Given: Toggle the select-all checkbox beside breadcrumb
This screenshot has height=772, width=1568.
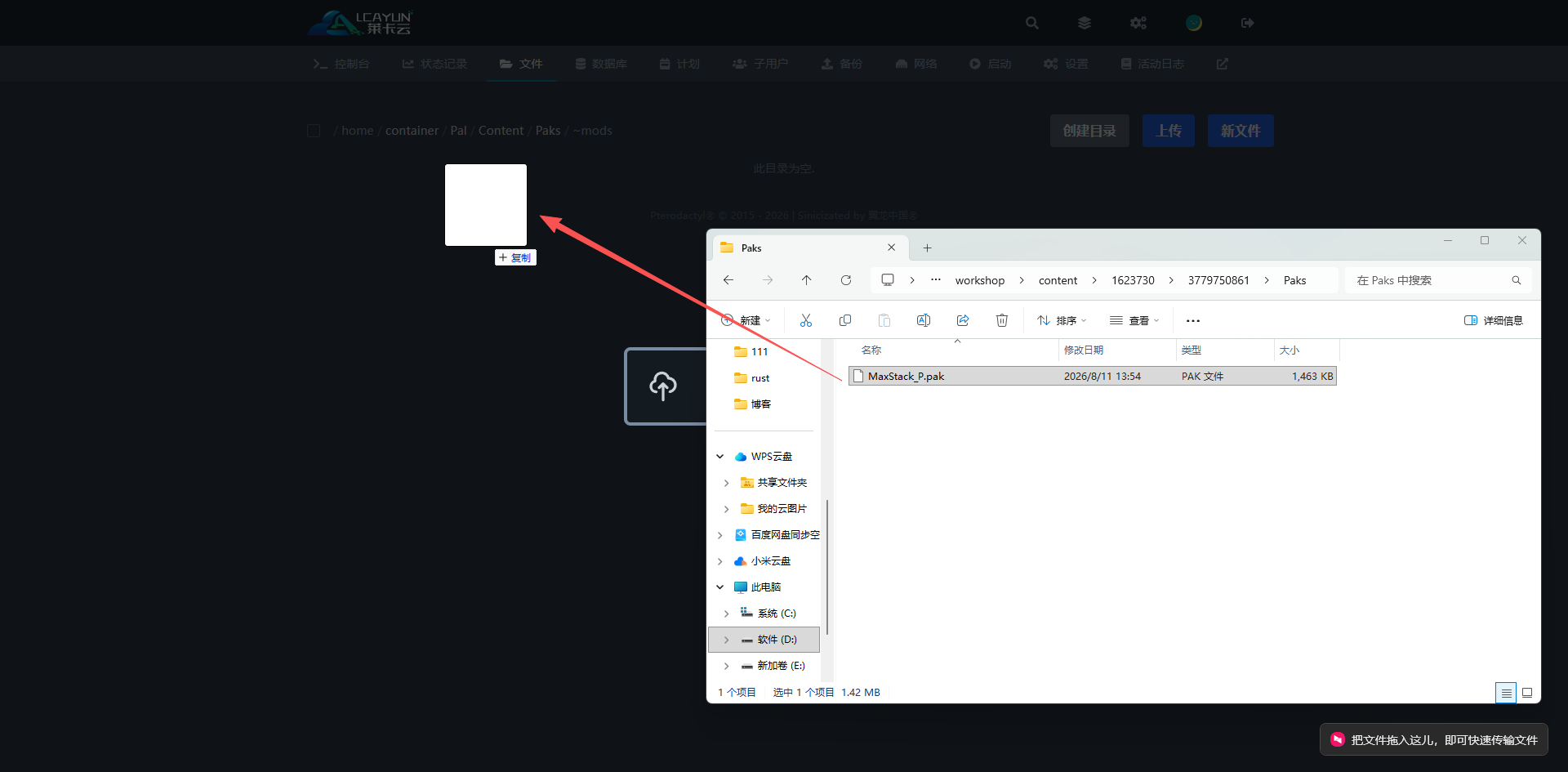Looking at the screenshot, I should (x=314, y=131).
